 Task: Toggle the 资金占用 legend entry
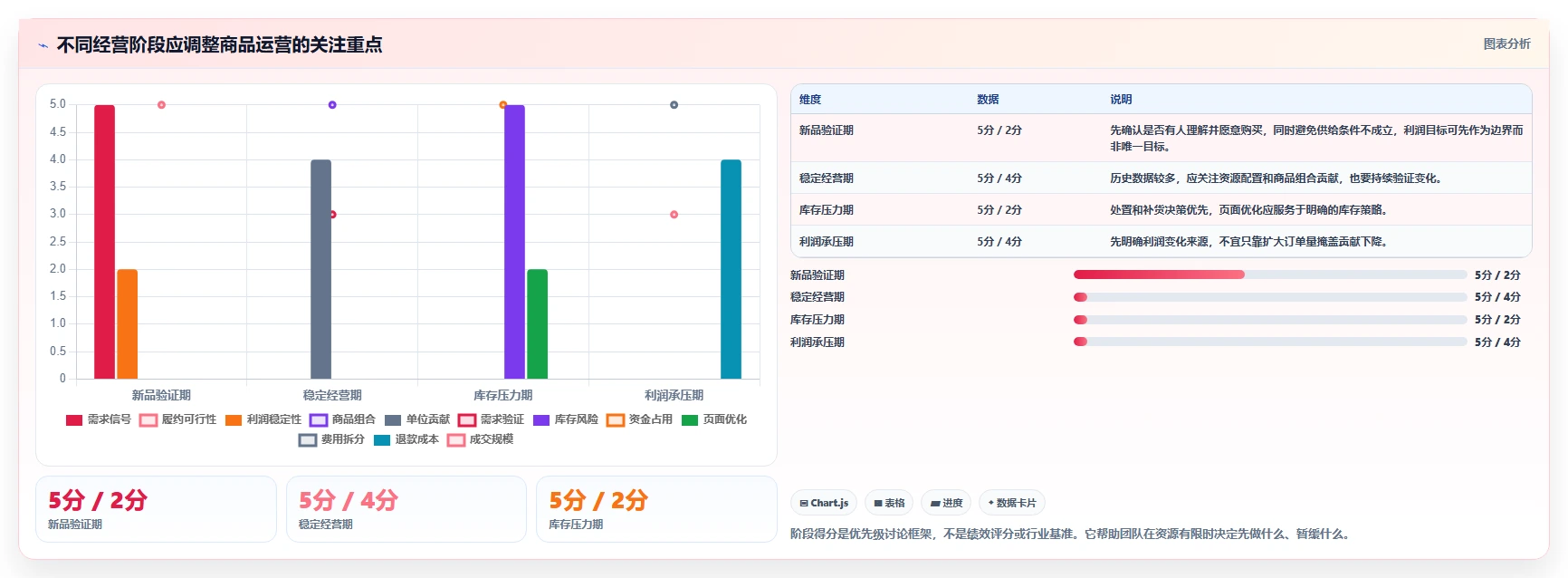pyautogui.click(x=640, y=419)
